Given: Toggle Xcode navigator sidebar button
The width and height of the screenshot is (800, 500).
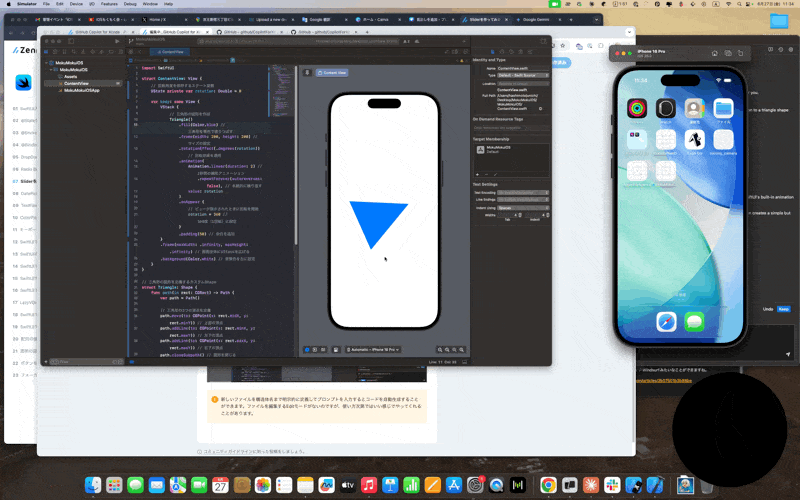Looking at the screenshot, I should 71,41.
